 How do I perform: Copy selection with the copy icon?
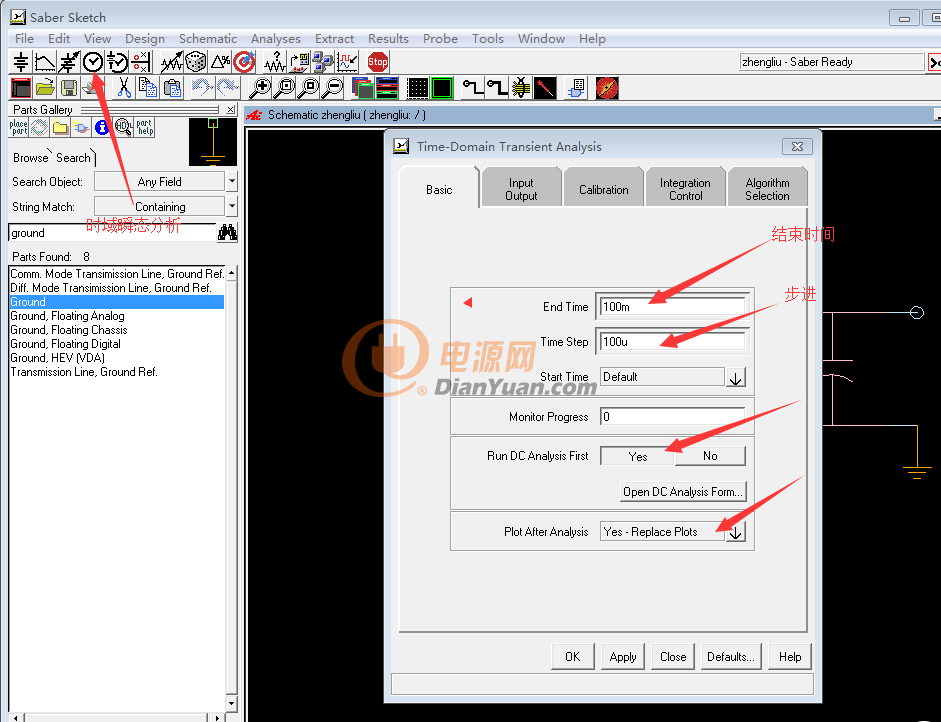[x=148, y=88]
